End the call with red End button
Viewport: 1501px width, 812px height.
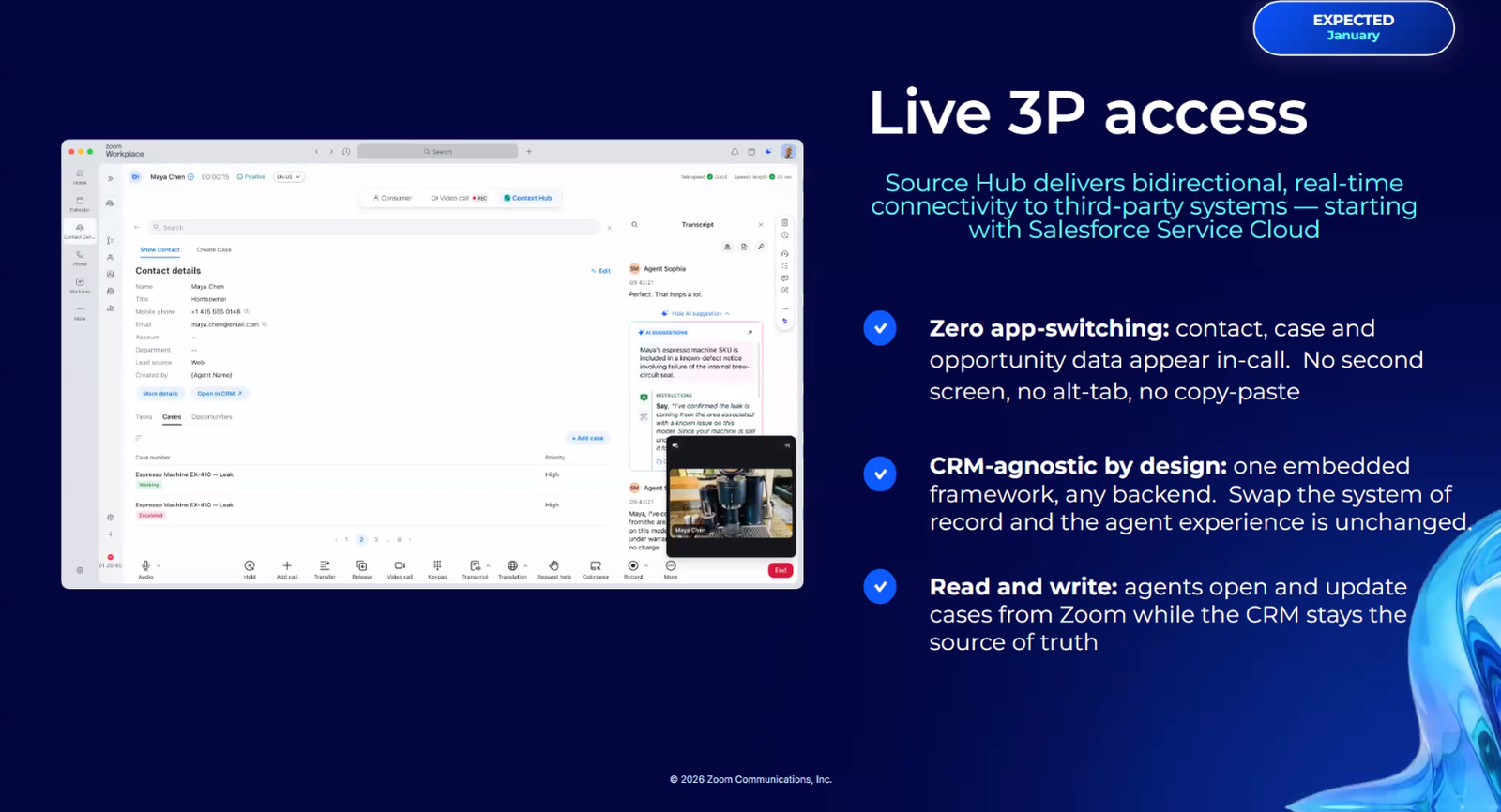781,570
